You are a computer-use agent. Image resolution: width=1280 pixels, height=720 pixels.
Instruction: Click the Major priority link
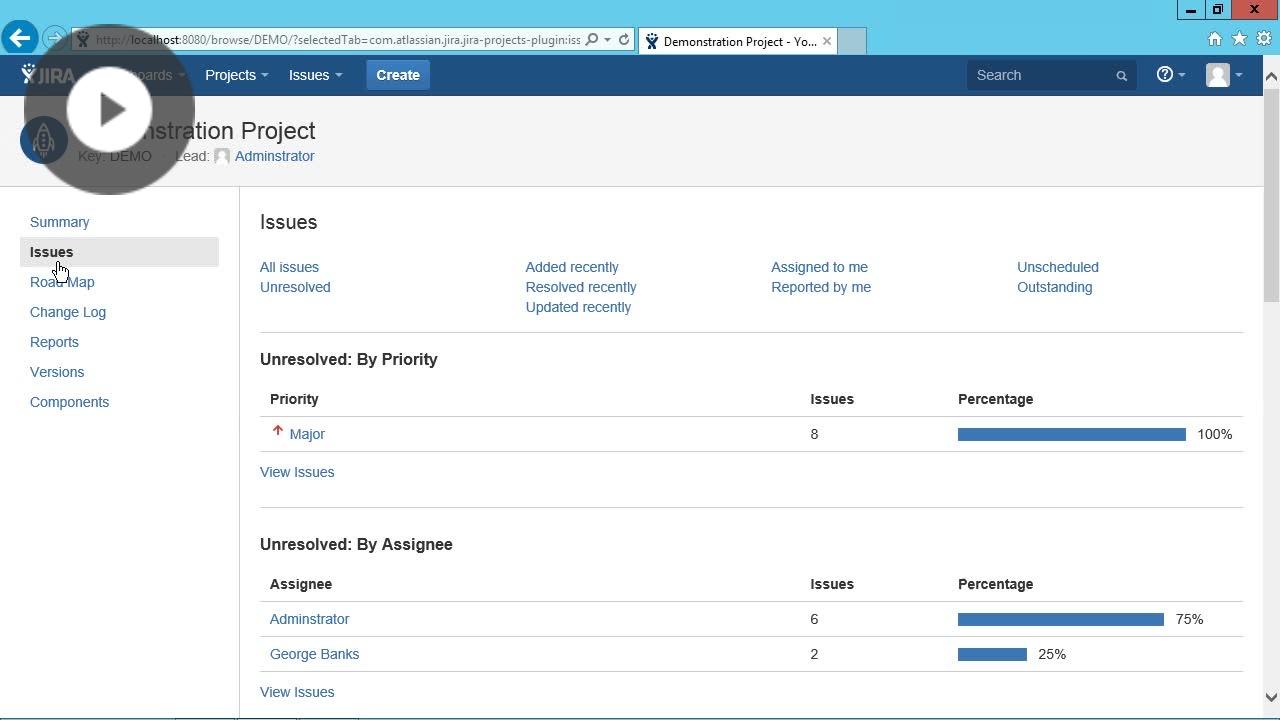pos(307,434)
